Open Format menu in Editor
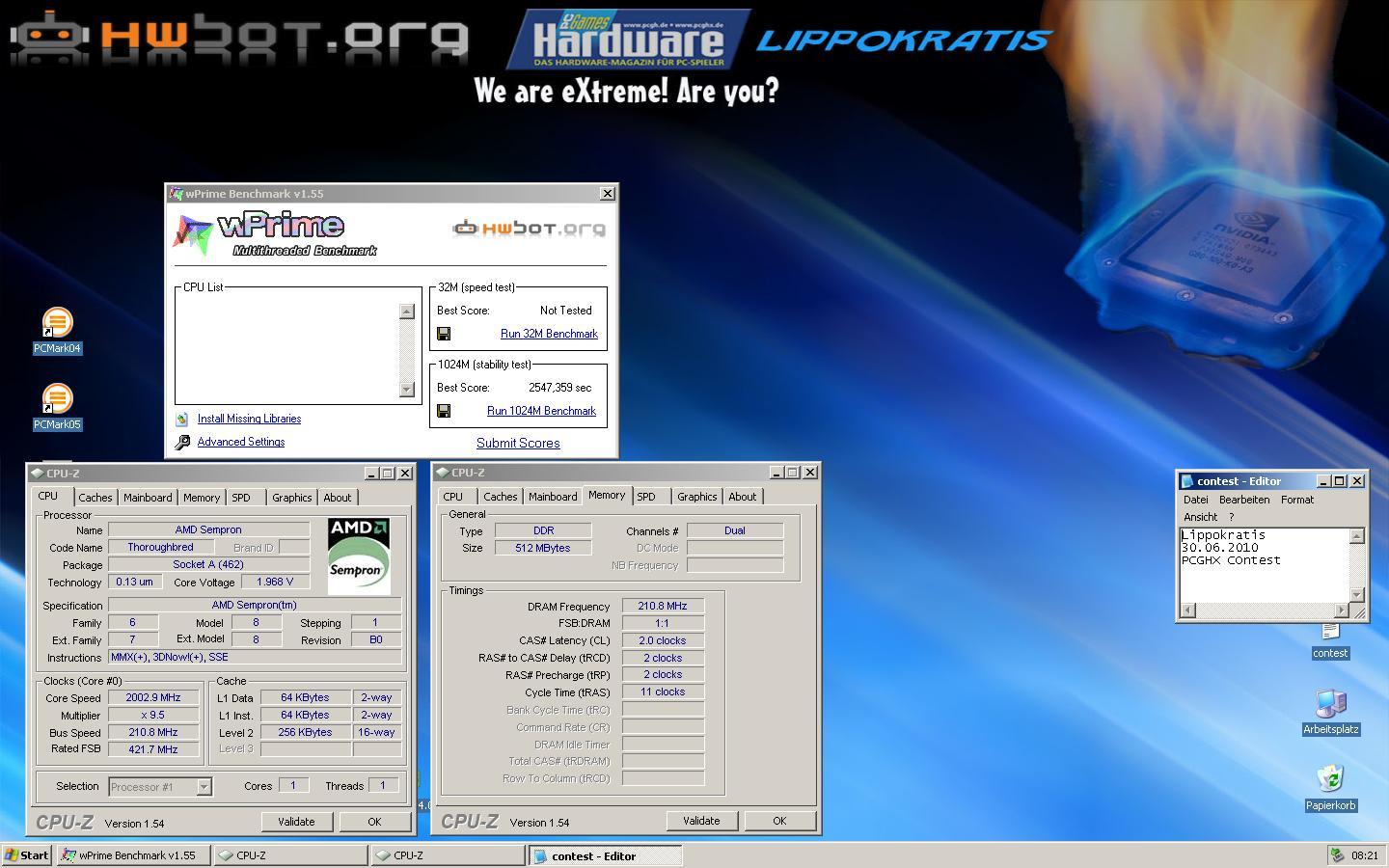 coord(1297,500)
